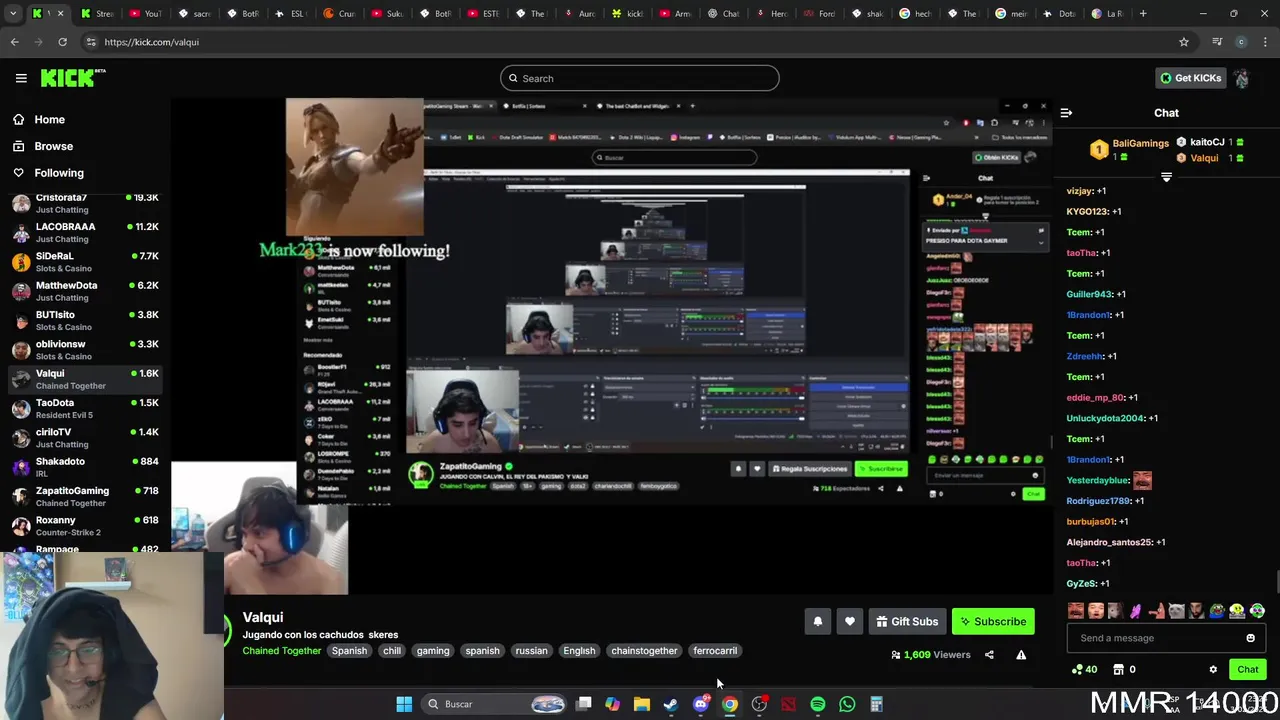Click the bookmark star in the address bar
The height and width of the screenshot is (720, 1280).
coord(1184,42)
